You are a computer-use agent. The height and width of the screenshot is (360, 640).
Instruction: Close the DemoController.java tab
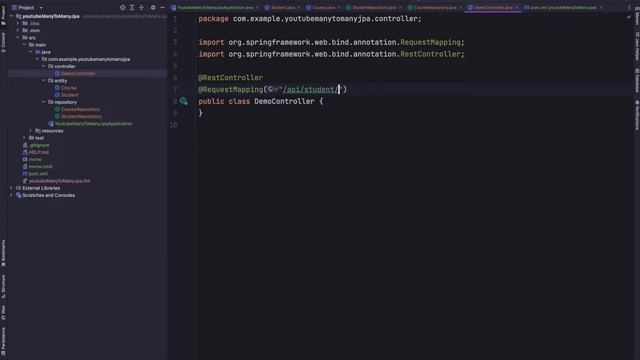tap(517, 7)
